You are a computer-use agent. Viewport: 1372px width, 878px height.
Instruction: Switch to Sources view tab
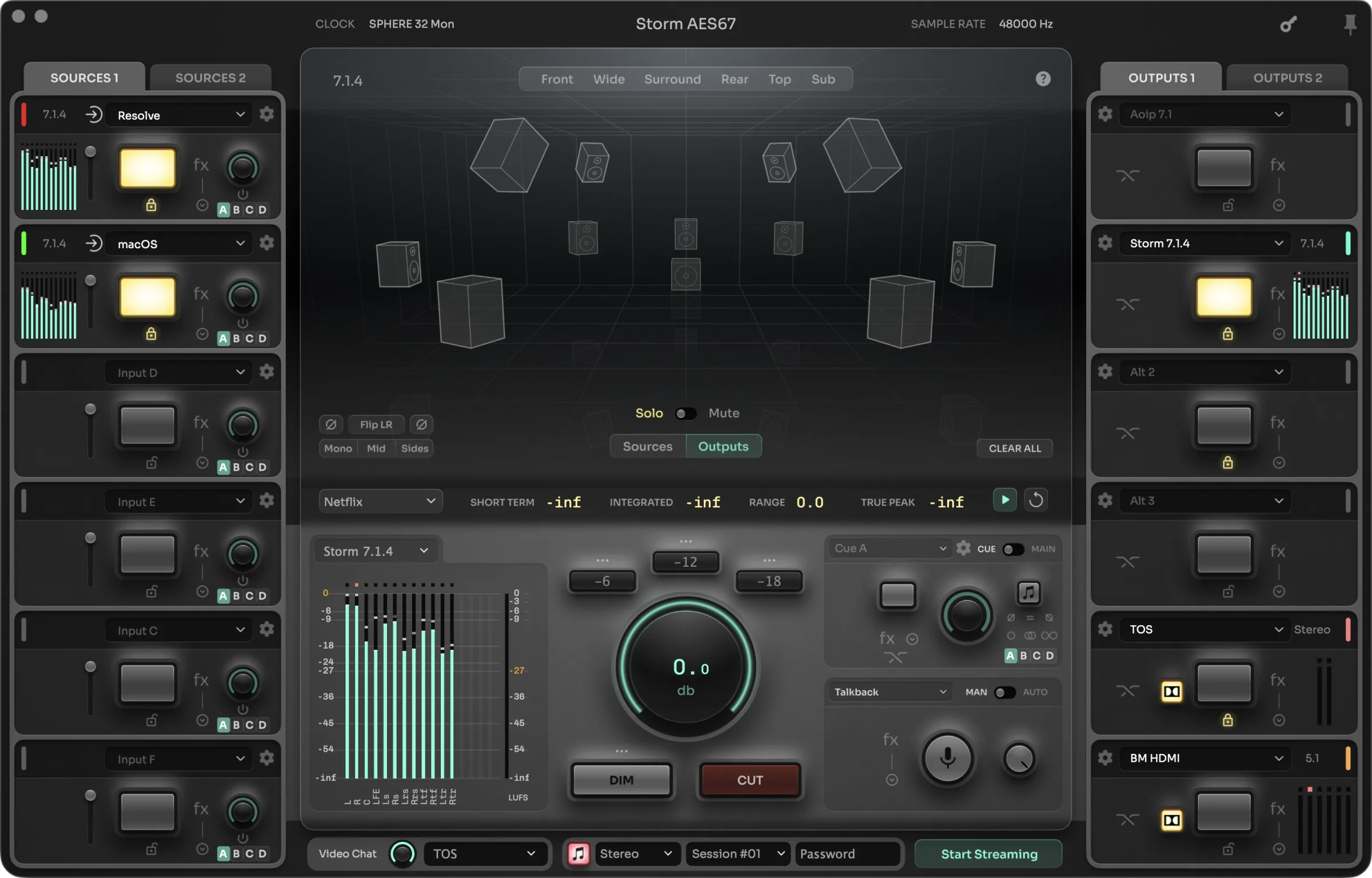click(648, 447)
